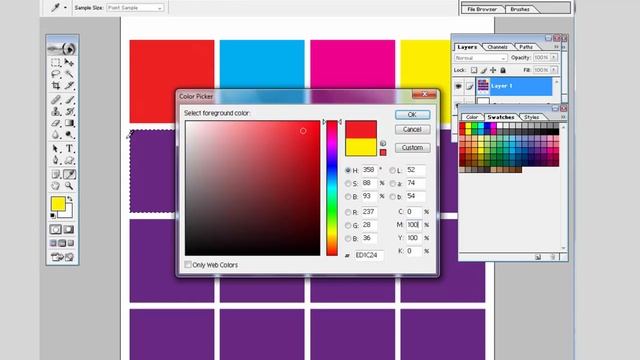Click the Jump to ImageReady button
The height and width of the screenshot is (360, 640).
pos(62,257)
